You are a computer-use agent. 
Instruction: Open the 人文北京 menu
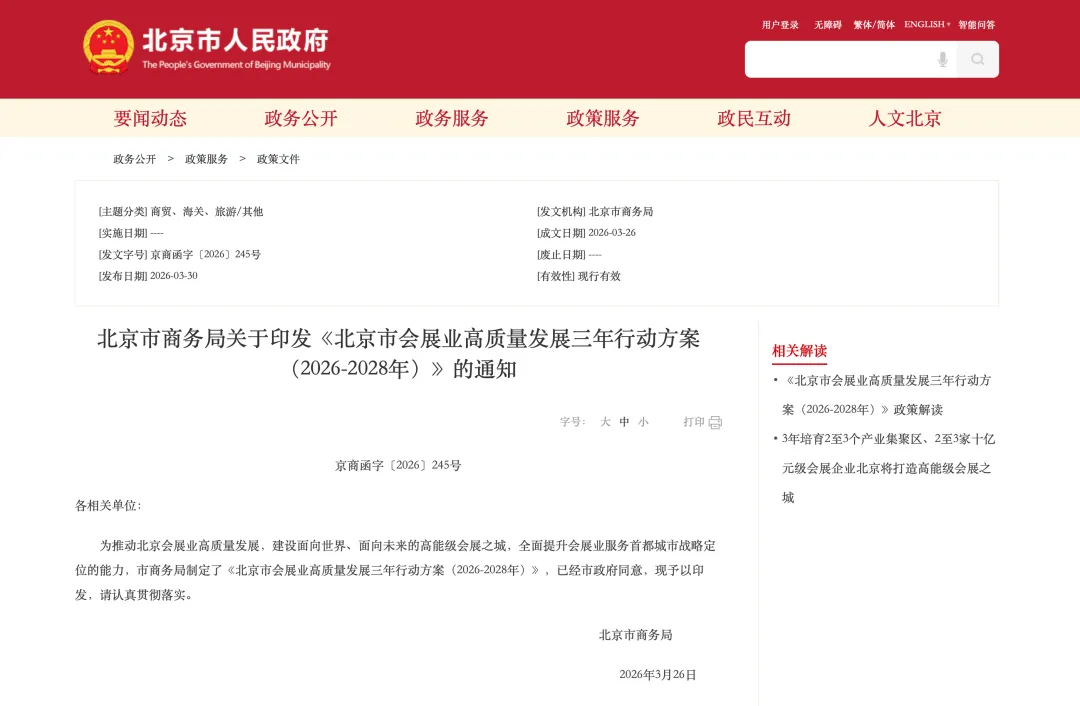(904, 118)
